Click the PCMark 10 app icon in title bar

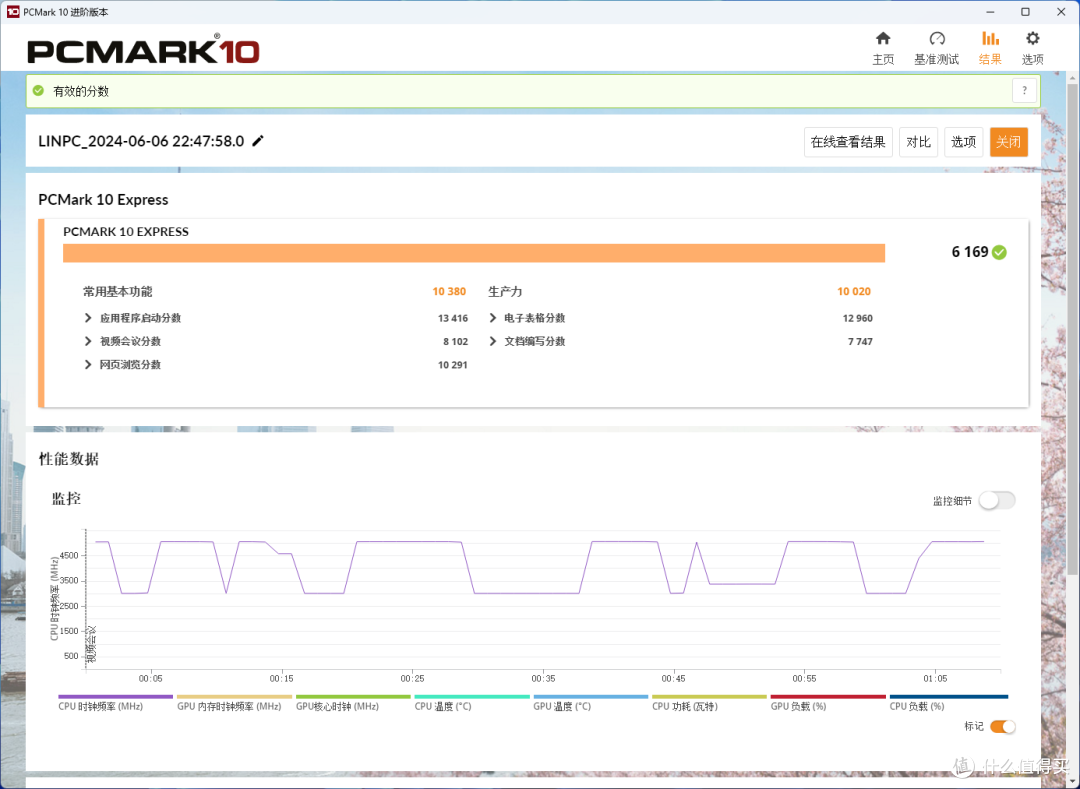pyautogui.click(x=12, y=12)
